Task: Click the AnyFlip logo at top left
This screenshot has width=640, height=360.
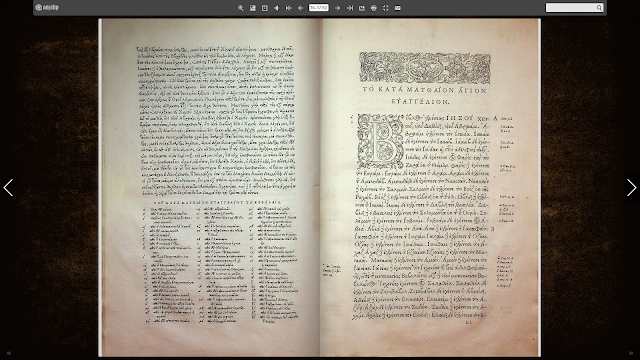Action: (x=47, y=7)
